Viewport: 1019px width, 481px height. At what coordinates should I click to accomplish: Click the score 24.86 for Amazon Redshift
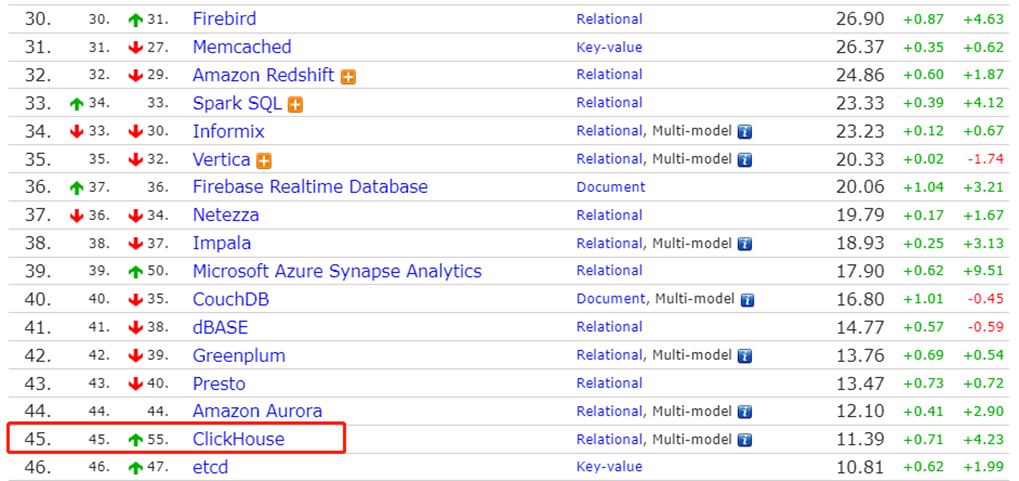point(860,75)
